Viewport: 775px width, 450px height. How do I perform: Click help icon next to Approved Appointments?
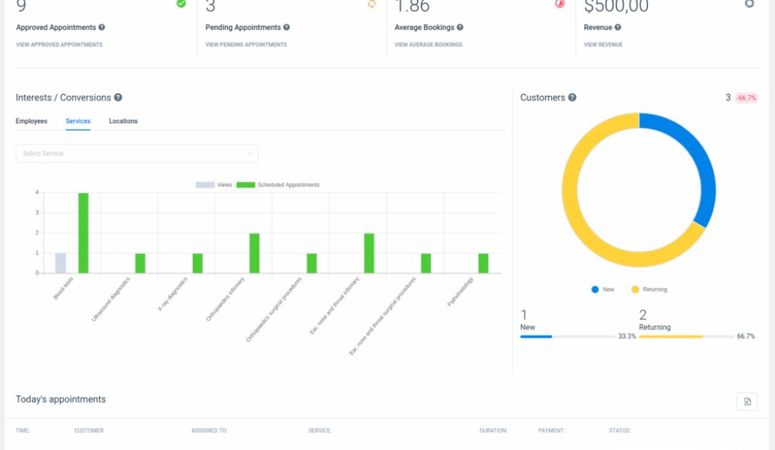[x=101, y=27]
